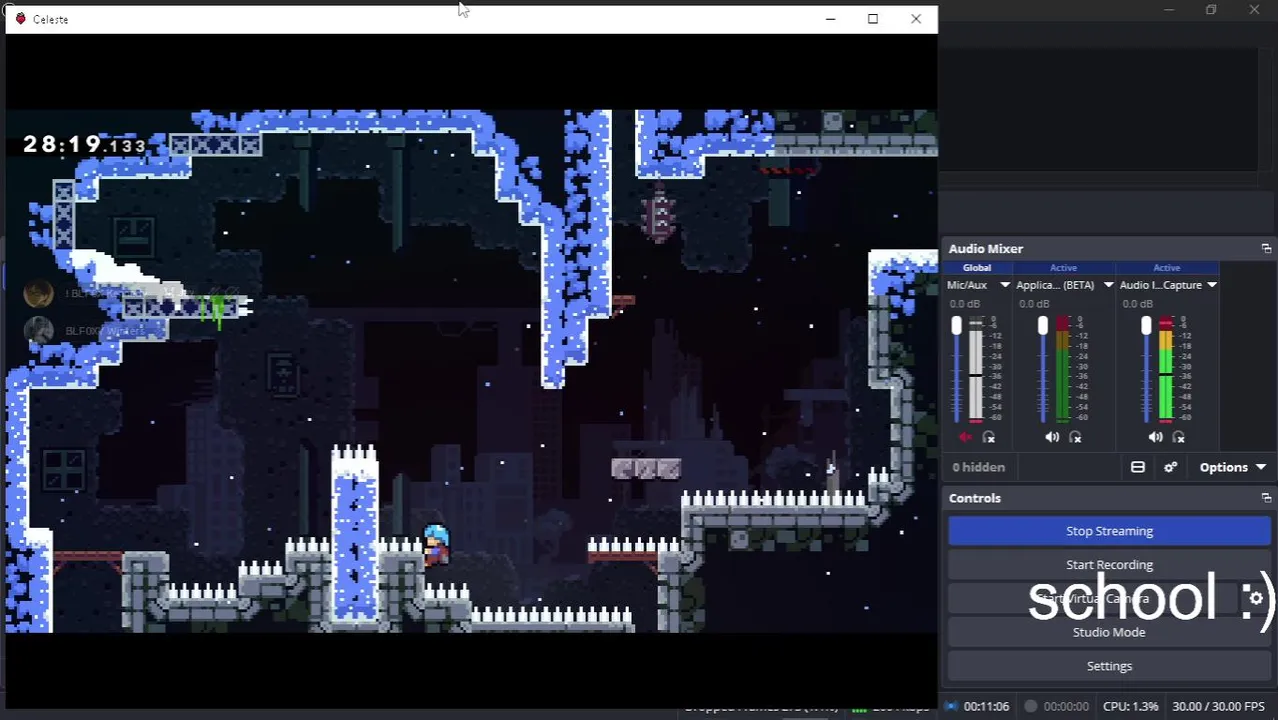Expand the mixer Options dropdown
Image resolution: width=1278 pixels, height=720 pixels.
(1233, 467)
